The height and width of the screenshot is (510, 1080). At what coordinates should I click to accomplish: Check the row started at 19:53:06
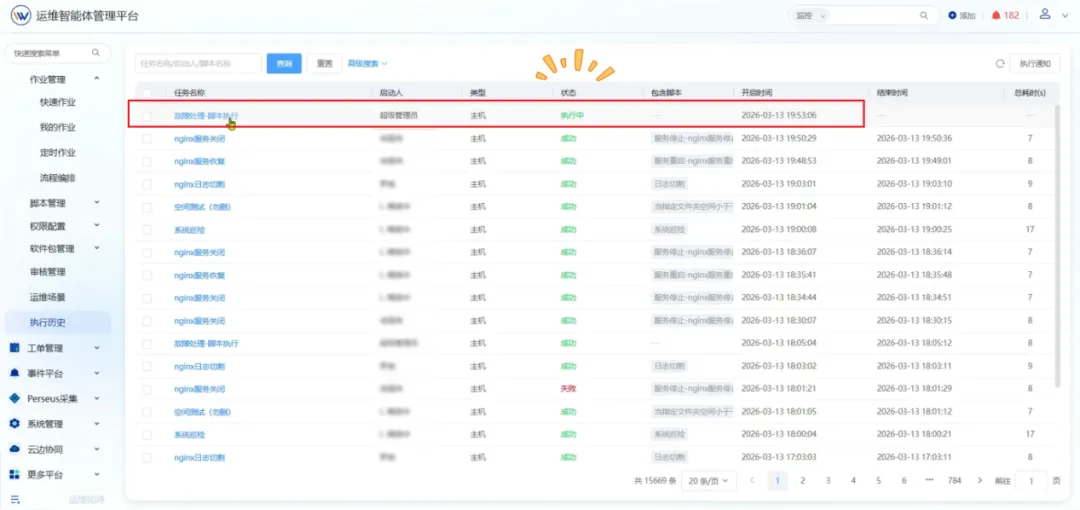(147, 116)
